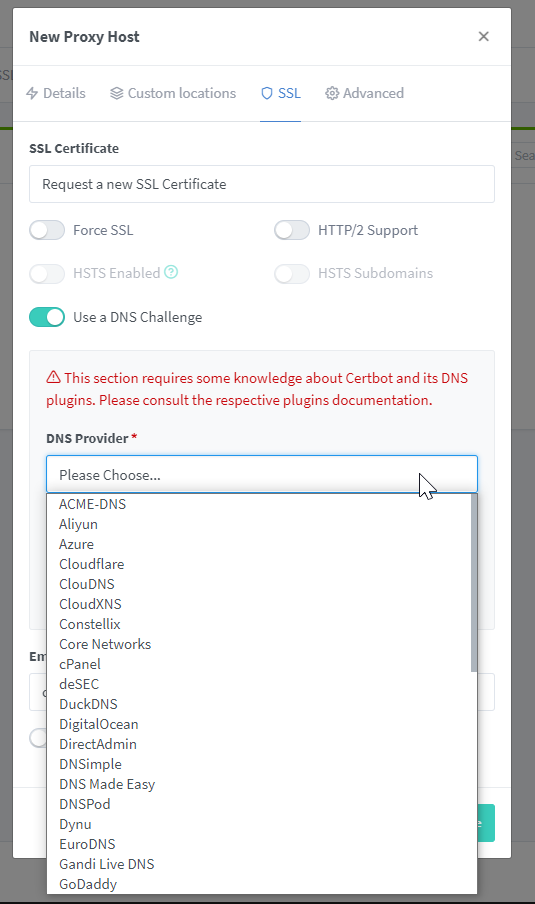
Task: Click the HSTS Enabled help question icon
Action: click(x=171, y=272)
